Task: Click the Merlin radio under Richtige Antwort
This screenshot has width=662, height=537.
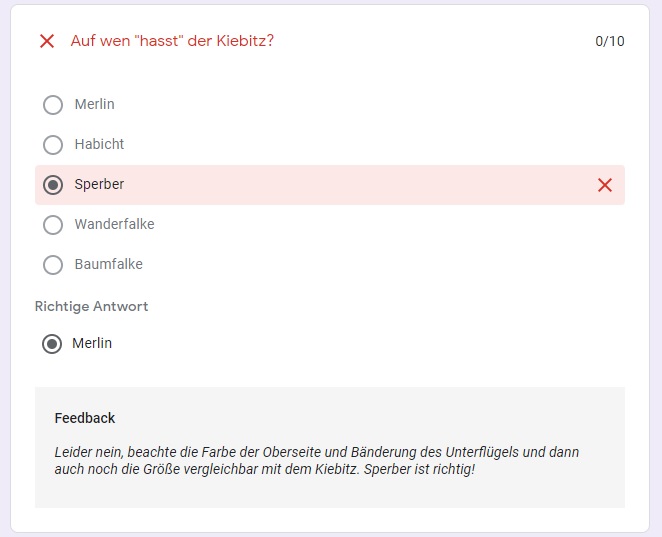Action: [x=52, y=344]
